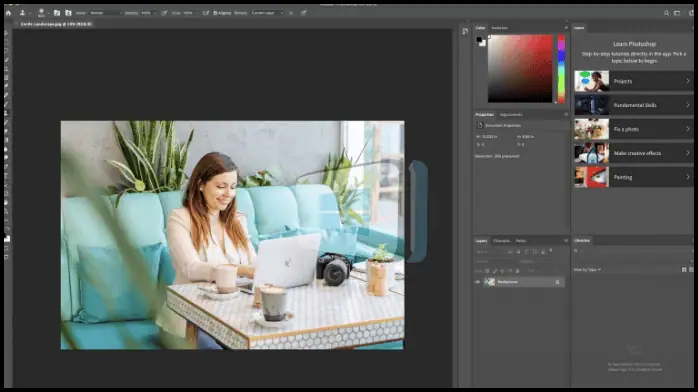Open the workspace switcher icon
This screenshot has height=392, width=698.
677,13
